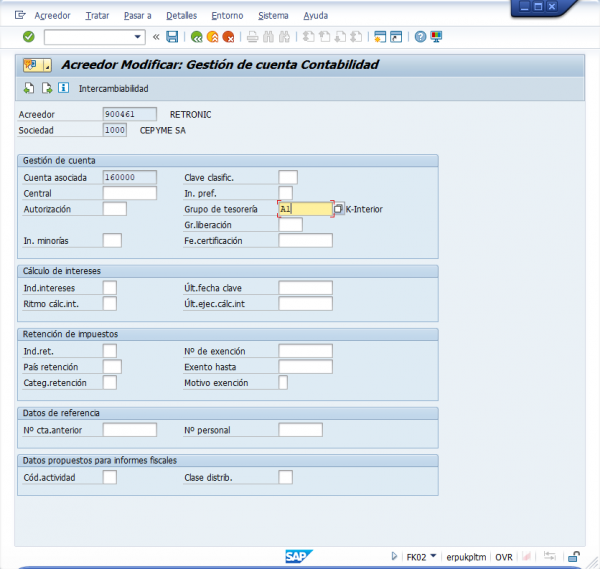Click the Ritmo cálc.int. field

click(110, 303)
